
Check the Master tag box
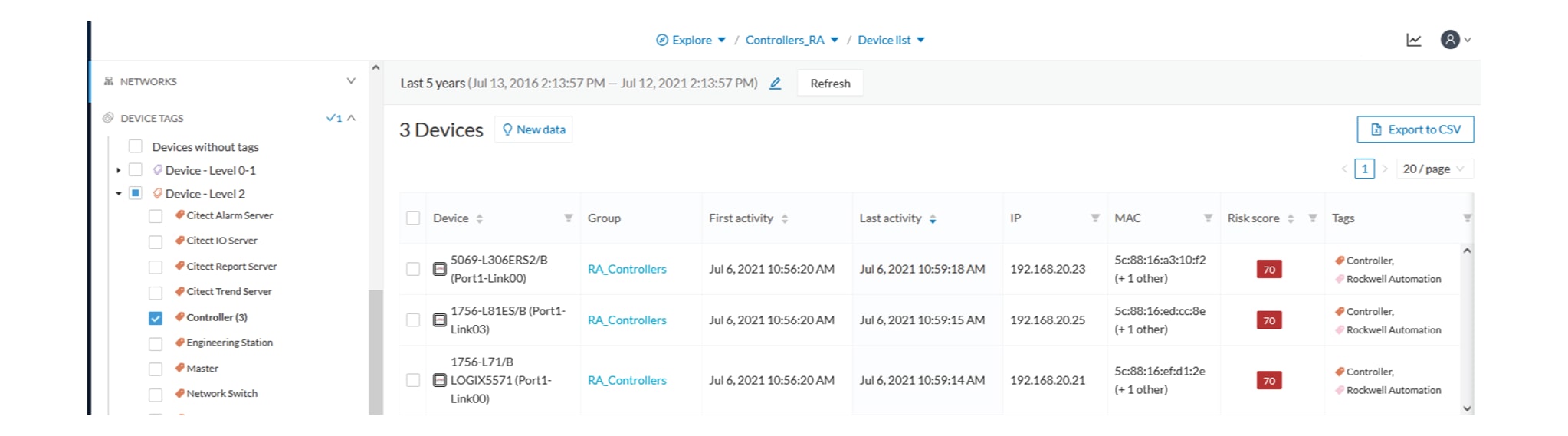pos(156,369)
